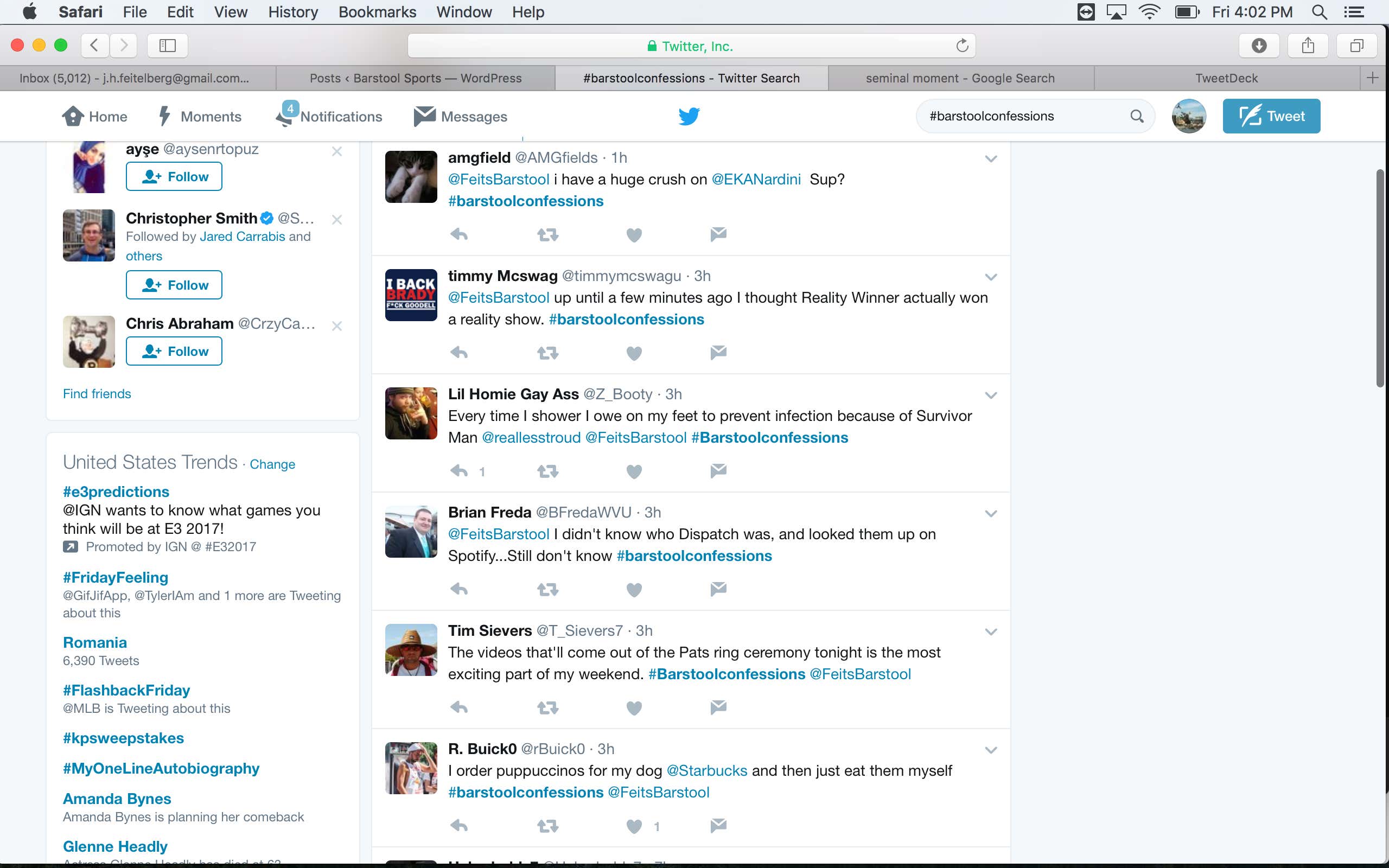Screen dimensions: 1389x868
Task: Dismiss ayşe follow suggestion
Action: point(337,151)
